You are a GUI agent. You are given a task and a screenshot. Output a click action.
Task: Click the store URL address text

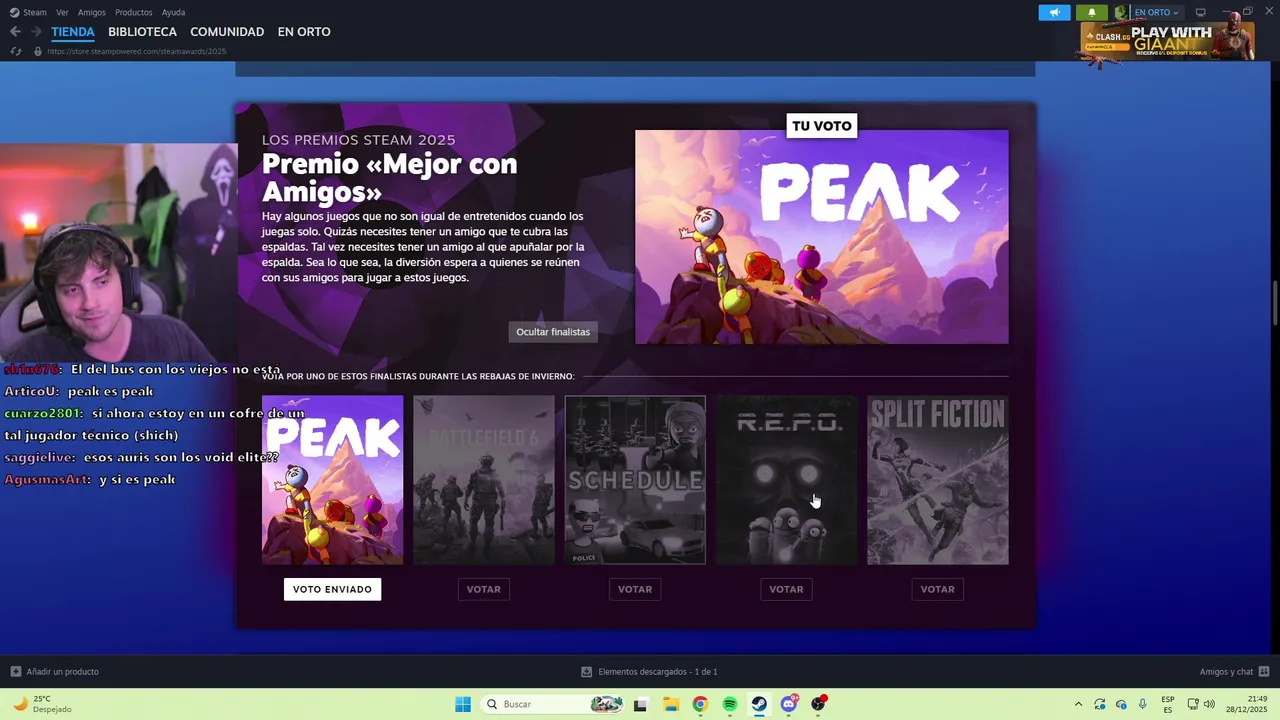point(136,51)
